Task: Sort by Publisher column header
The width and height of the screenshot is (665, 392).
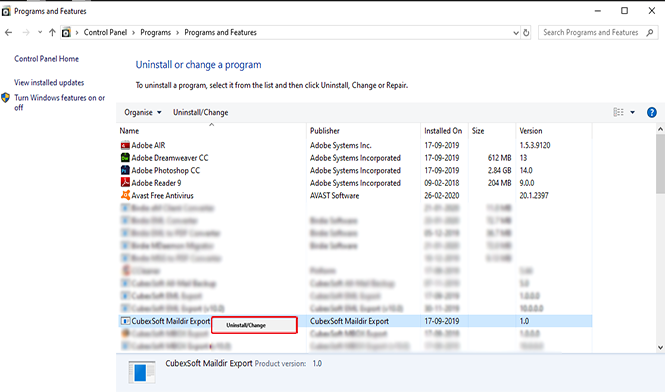Action: coord(325,131)
